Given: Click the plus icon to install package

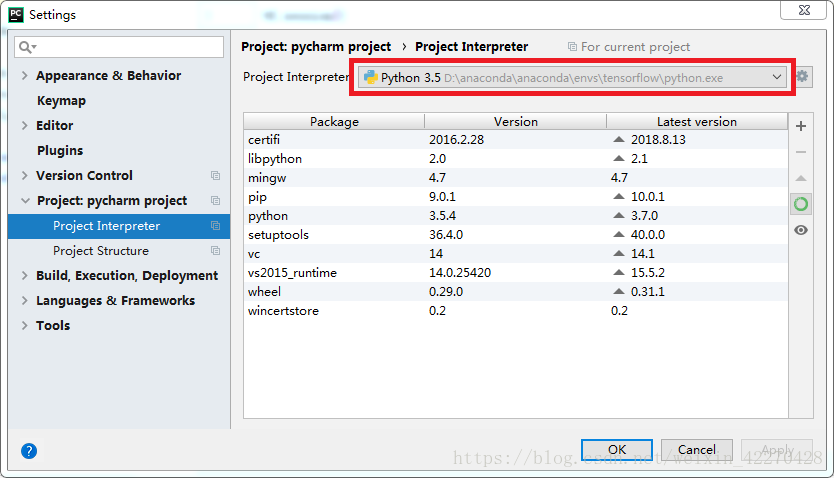Looking at the screenshot, I should (801, 126).
